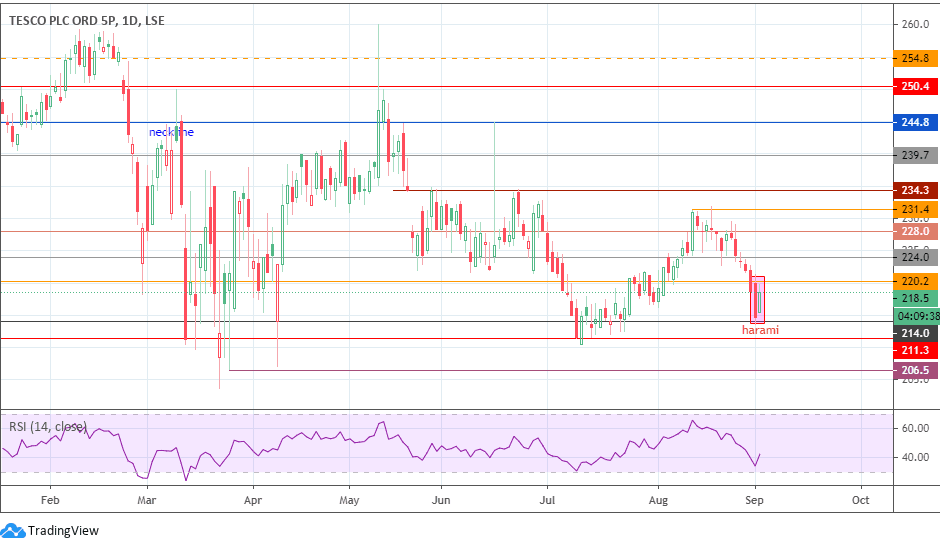
Task: Click the 239.7 gray price label
Action: pyautogui.click(x=915, y=155)
